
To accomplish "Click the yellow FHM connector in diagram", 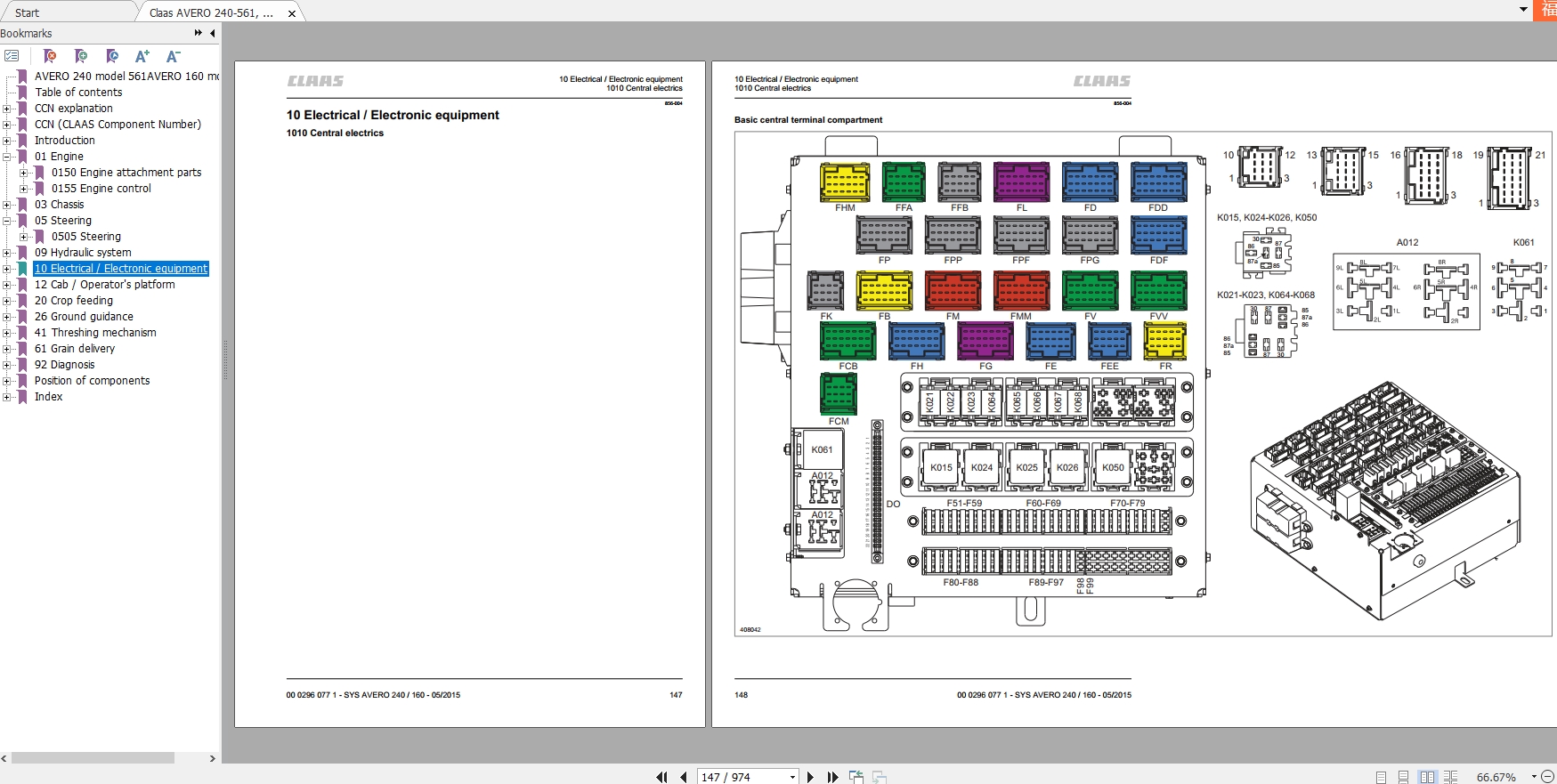I will pos(845,182).
